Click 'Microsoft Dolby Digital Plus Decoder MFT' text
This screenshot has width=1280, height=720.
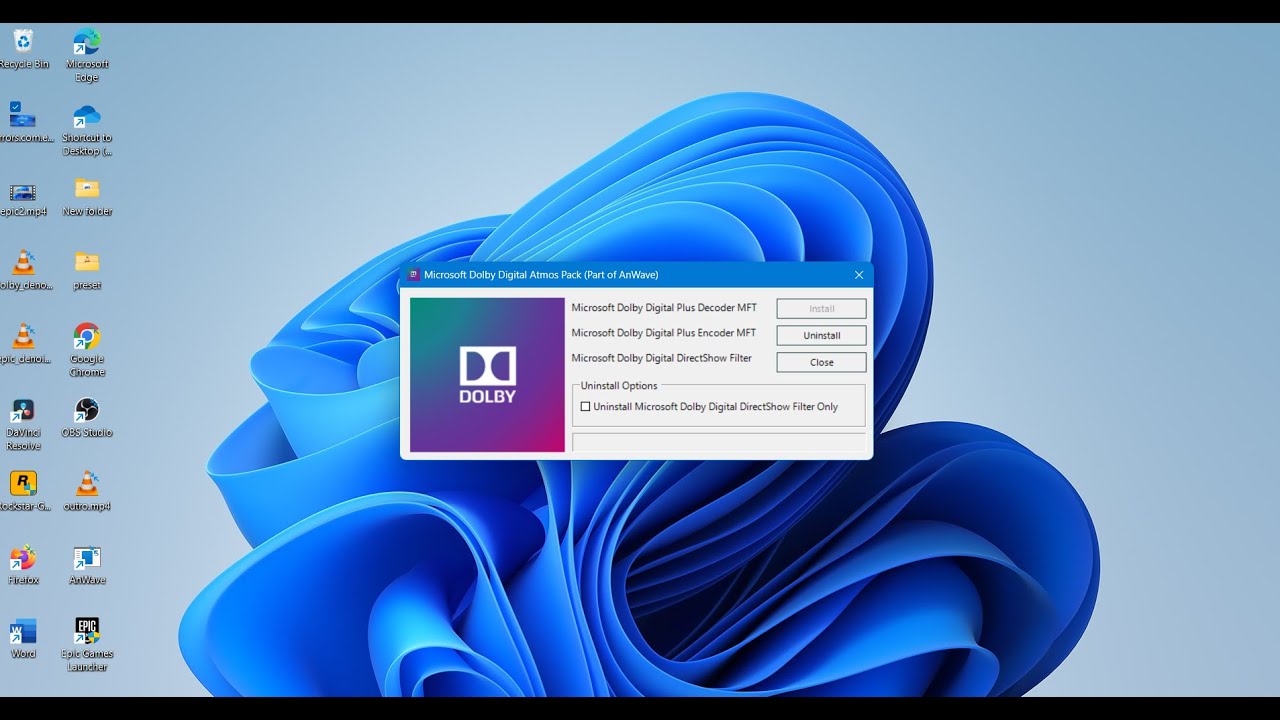click(x=664, y=308)
